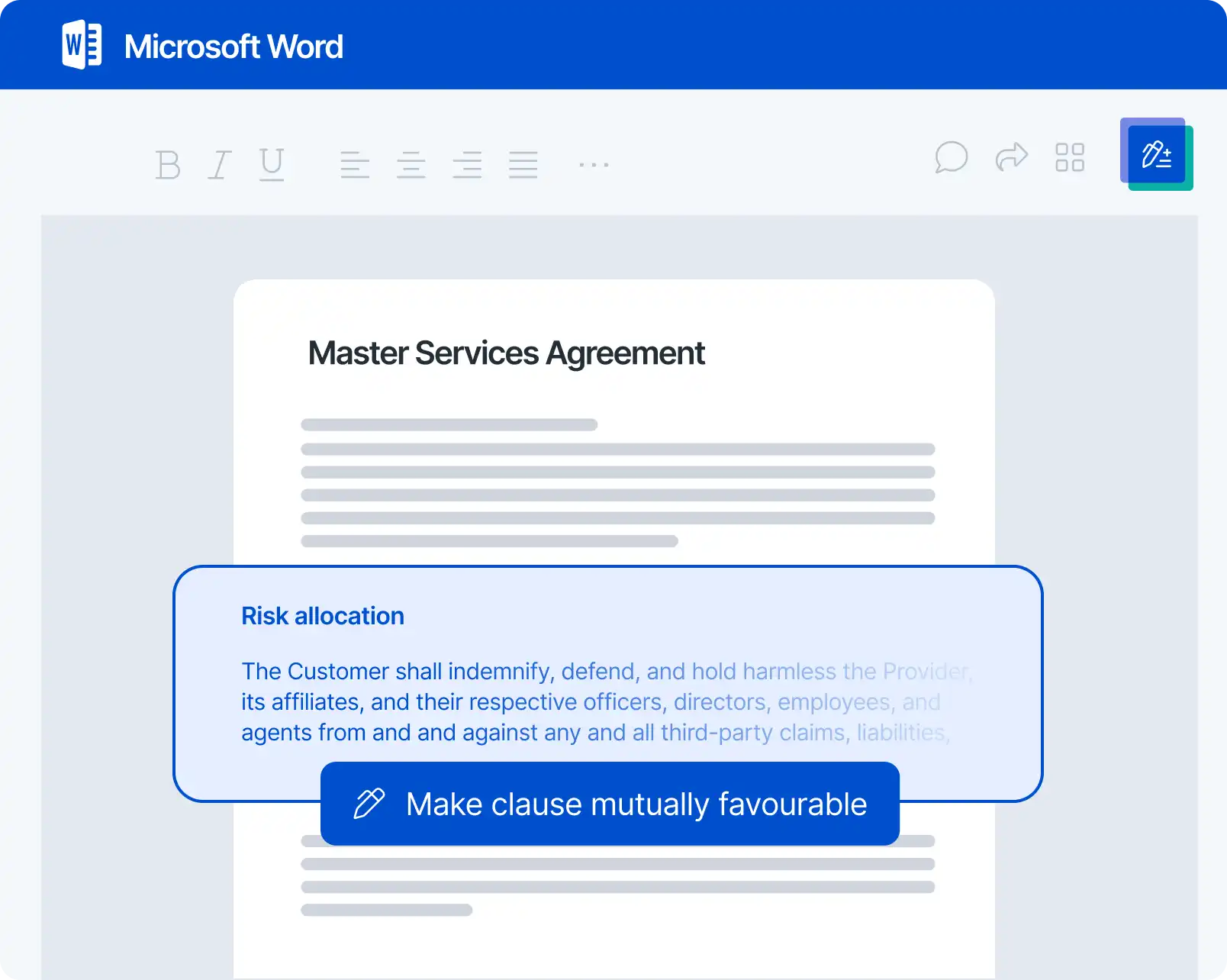Open the comments speech bubble

point(951,157)
